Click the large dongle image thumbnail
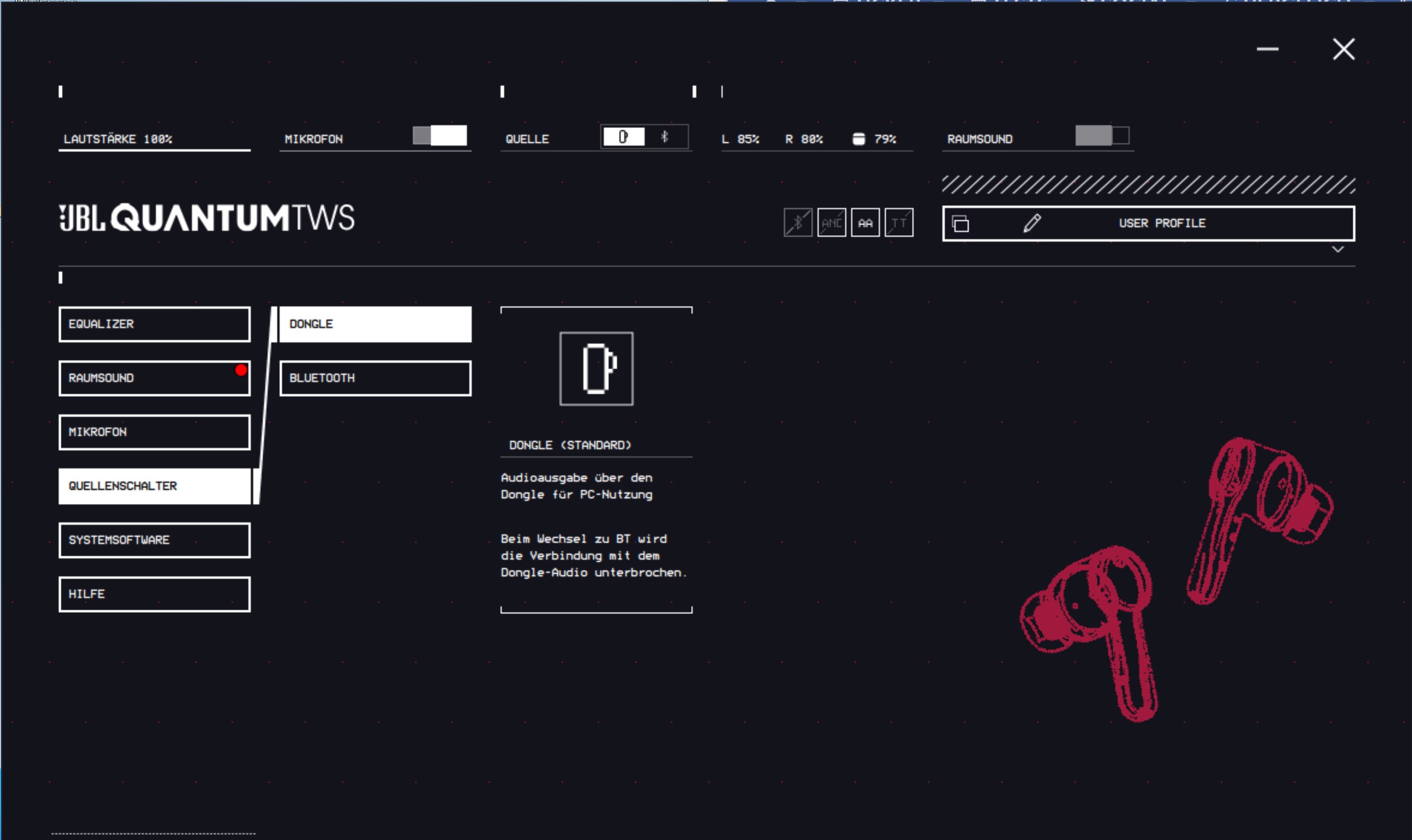The image size is (1412, 840). pyautogui.click(x=597, y=369)
